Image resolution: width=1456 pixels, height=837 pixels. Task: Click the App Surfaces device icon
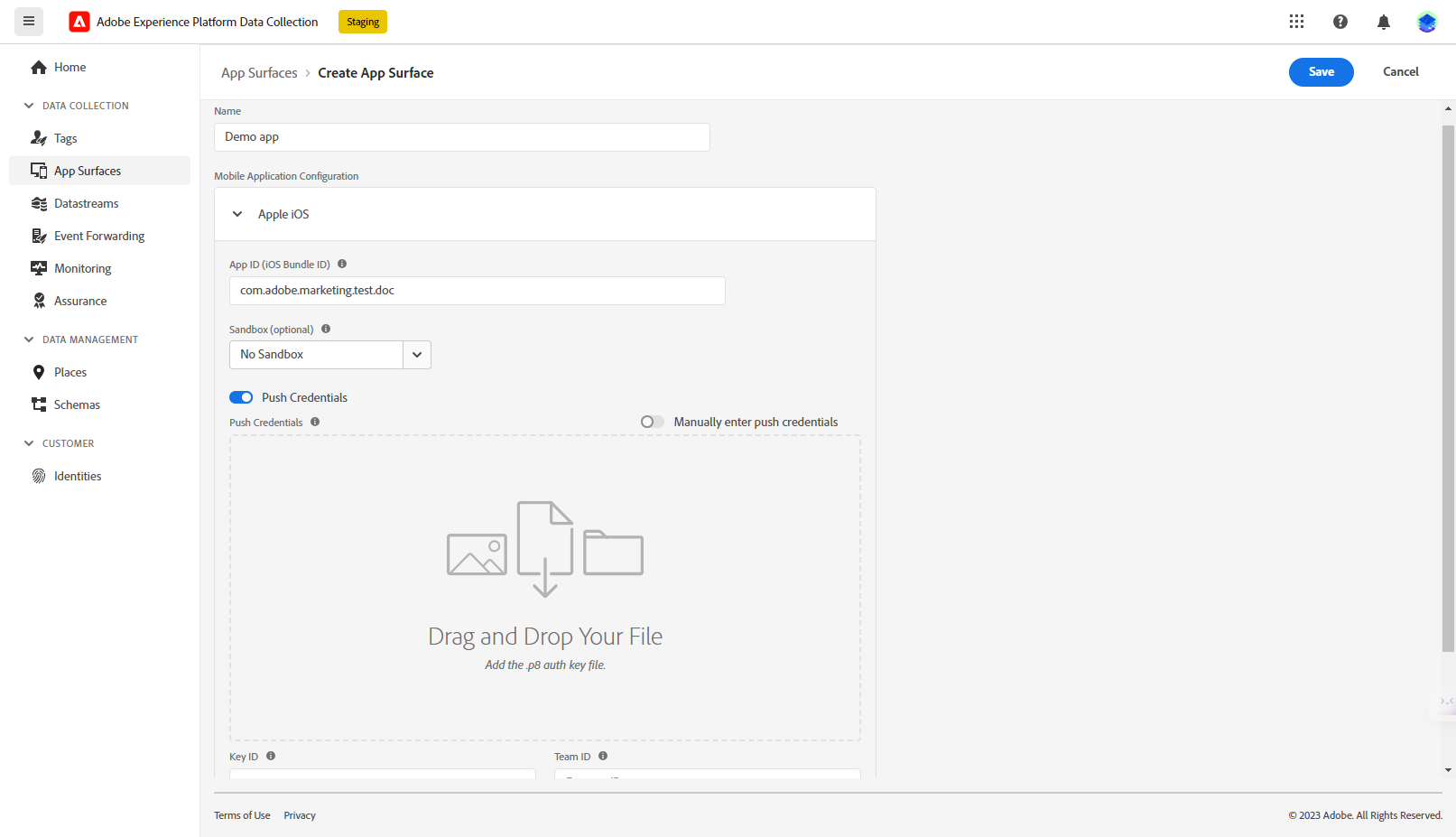click(39, 171)
